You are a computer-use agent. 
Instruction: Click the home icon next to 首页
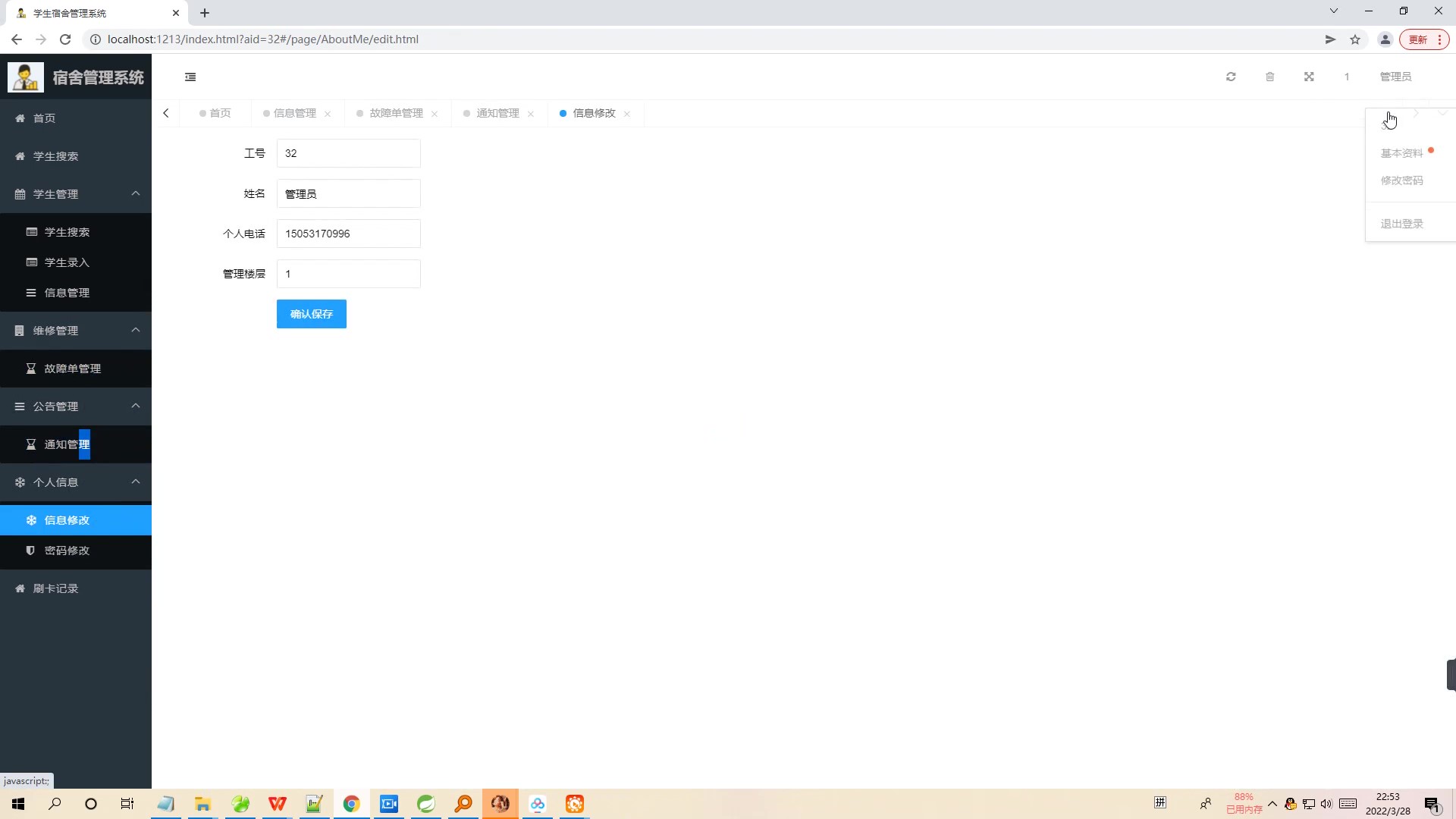tap(18, 118)
